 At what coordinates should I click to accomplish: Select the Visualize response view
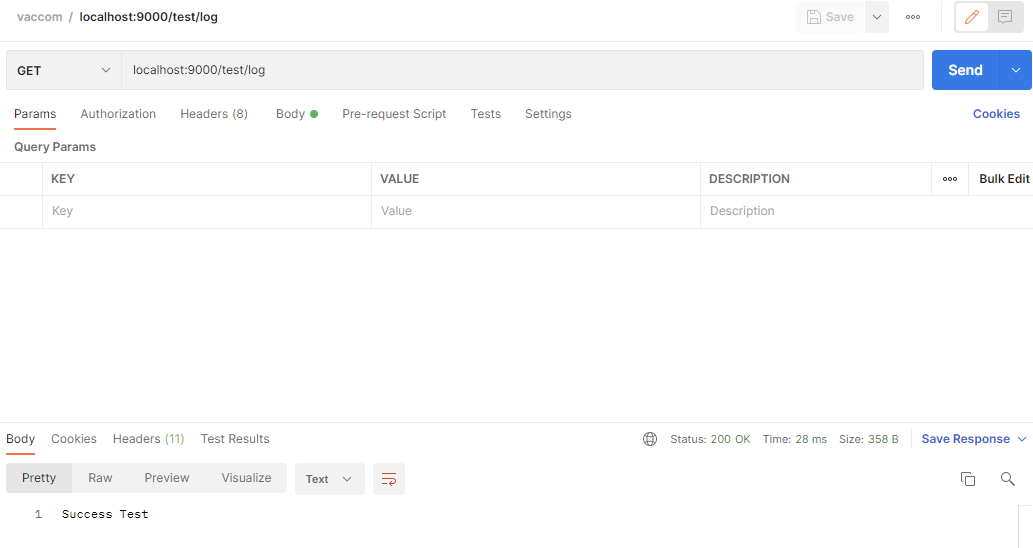[x=246, y=478]
